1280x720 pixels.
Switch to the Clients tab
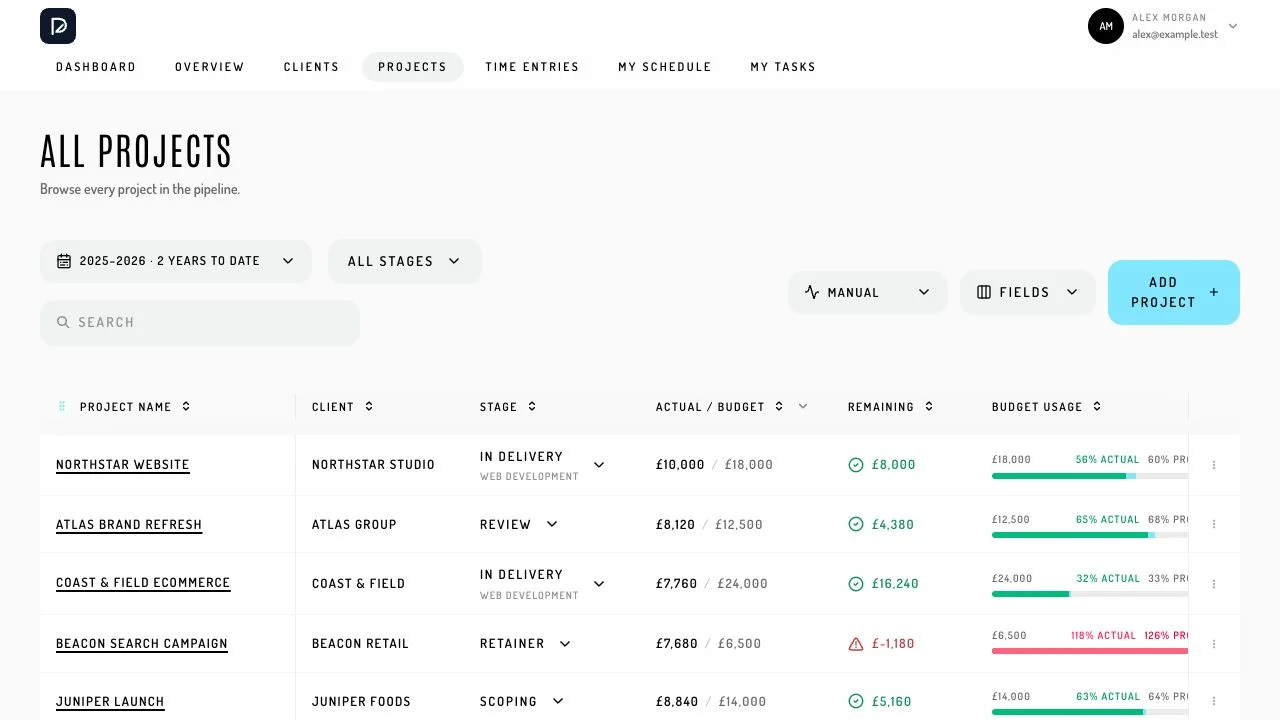(x=311, y=67)
